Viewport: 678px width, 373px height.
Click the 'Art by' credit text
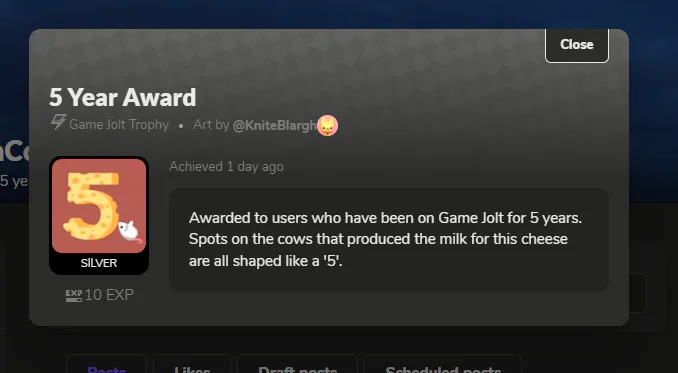point(211,125)
